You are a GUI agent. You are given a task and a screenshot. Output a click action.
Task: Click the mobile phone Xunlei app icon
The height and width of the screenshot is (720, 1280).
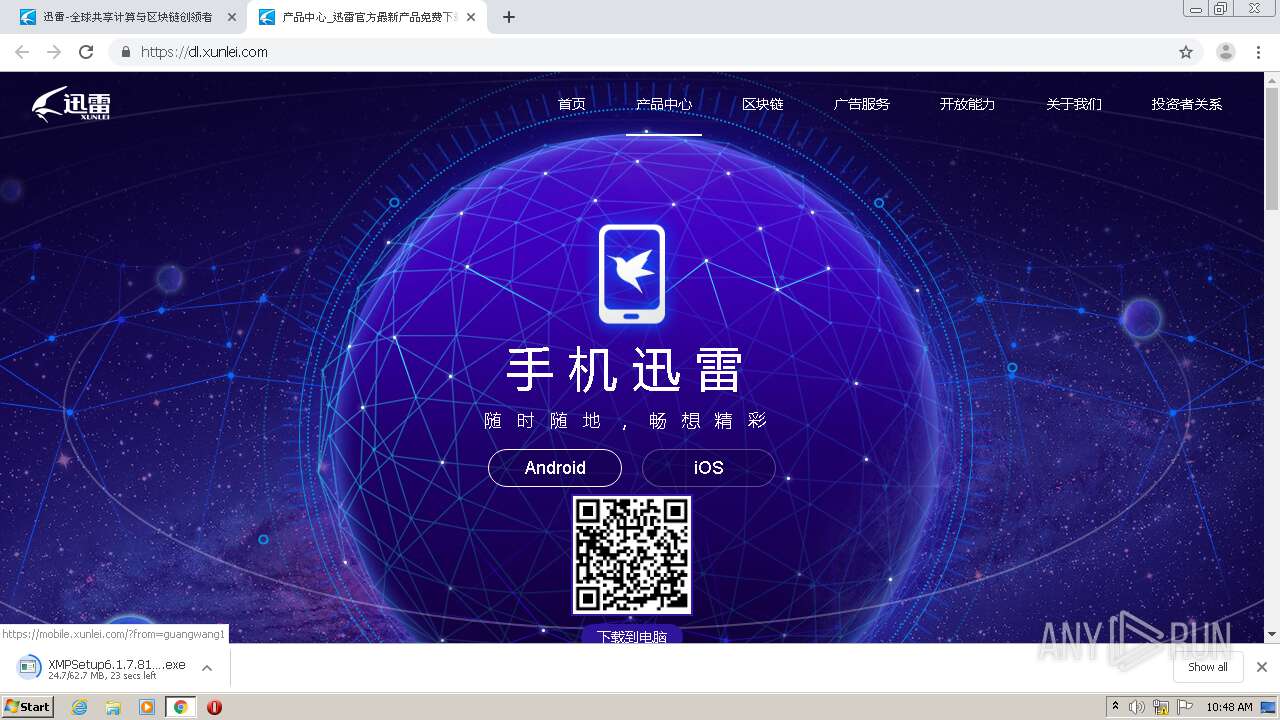click(x=632, y=274)
